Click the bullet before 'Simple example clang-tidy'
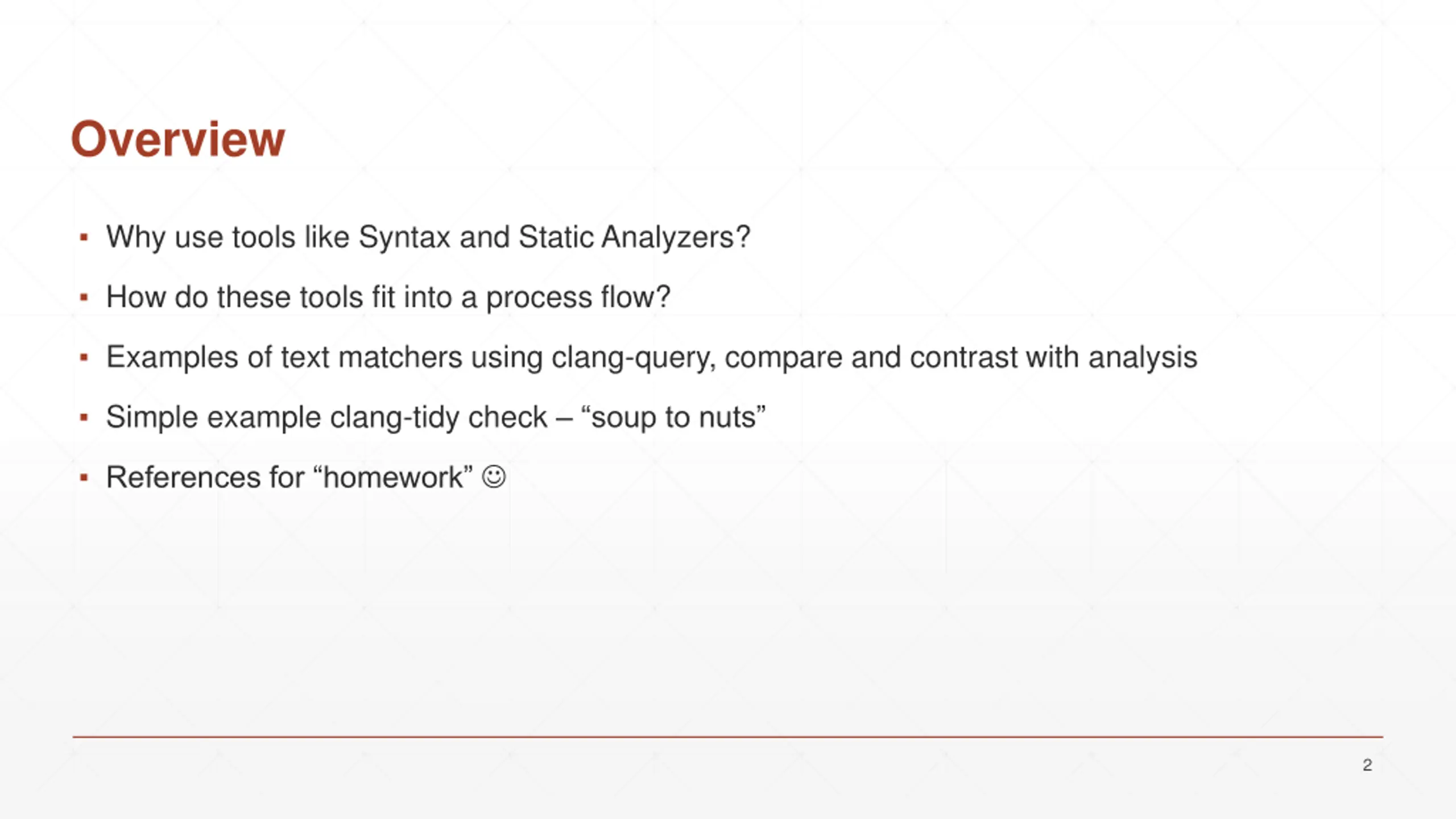The width and height of the screenshot is (1456, 819). point(84,417)
